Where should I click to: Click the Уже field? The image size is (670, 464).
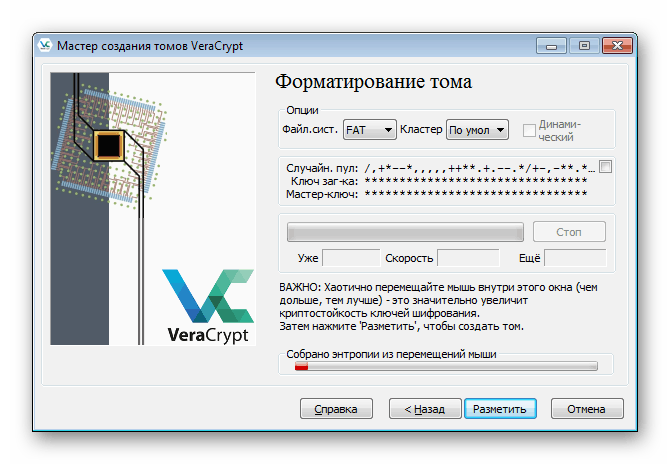tap(351, 258)
